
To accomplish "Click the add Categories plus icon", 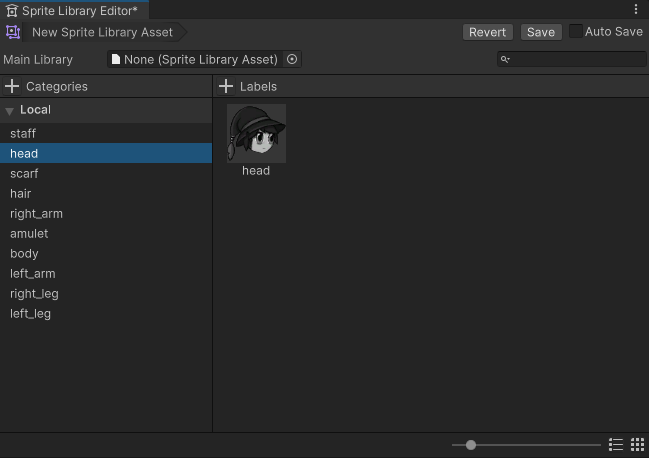I will click(x=13, y=87).
